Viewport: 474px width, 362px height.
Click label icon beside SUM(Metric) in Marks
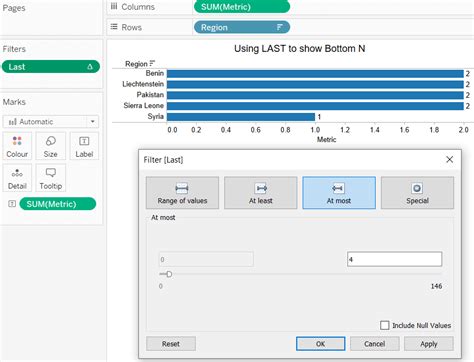pos(12,204)
